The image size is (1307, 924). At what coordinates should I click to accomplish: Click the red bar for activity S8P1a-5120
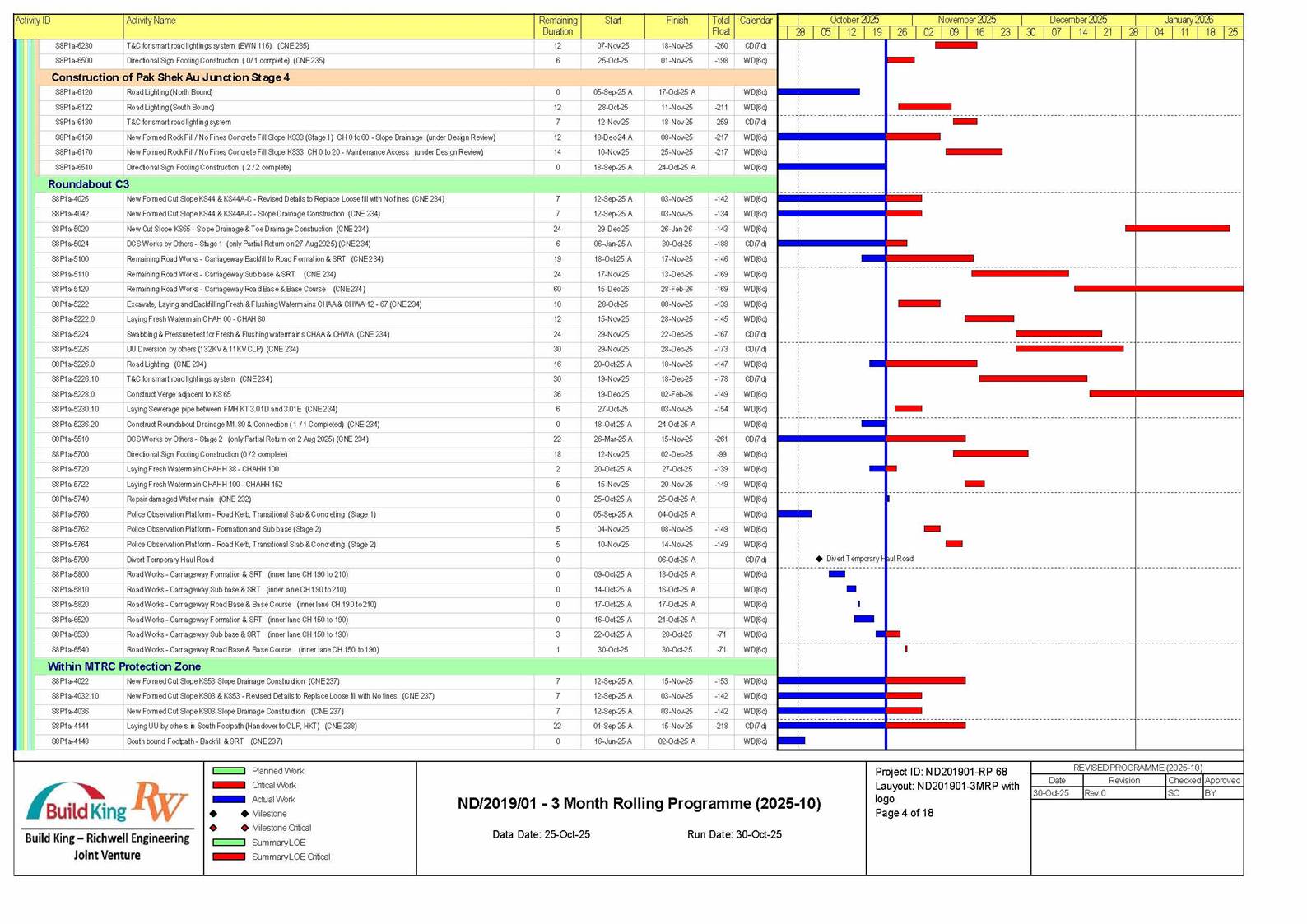(x=1157, y=289)
